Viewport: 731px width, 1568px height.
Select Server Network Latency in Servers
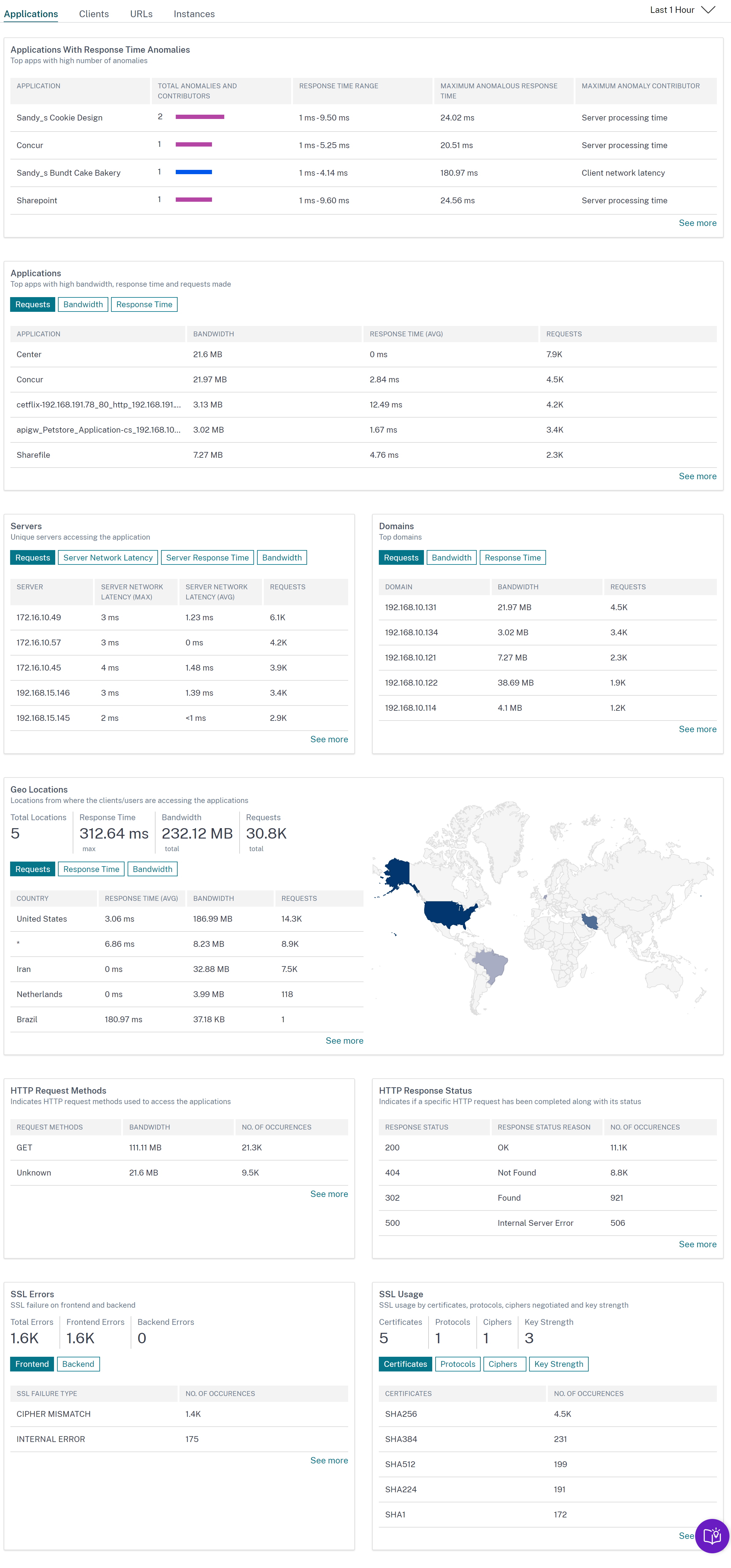(x=108, y=557)
